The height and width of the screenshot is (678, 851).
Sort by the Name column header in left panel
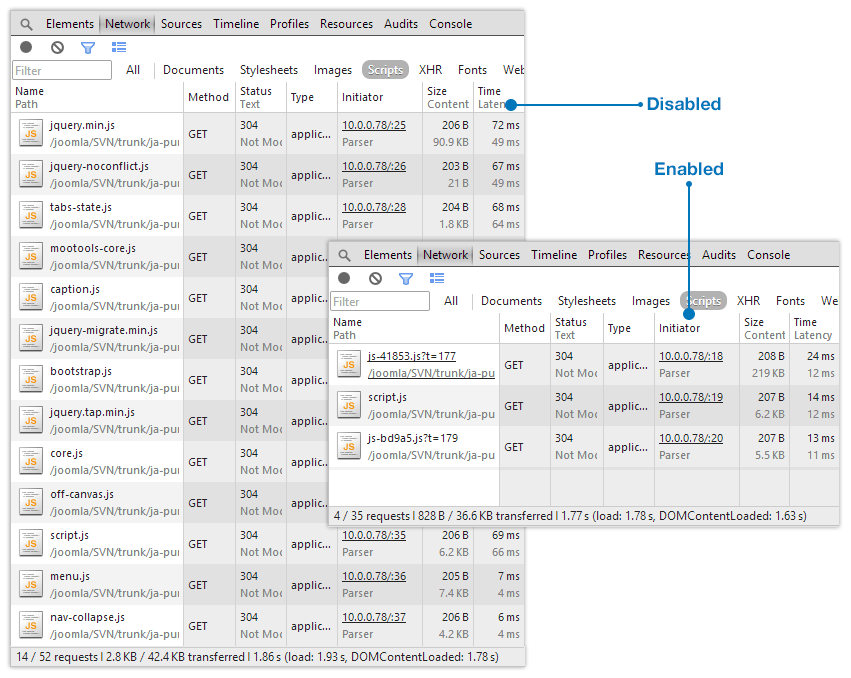pyautogui.click(x=30, y=91)
